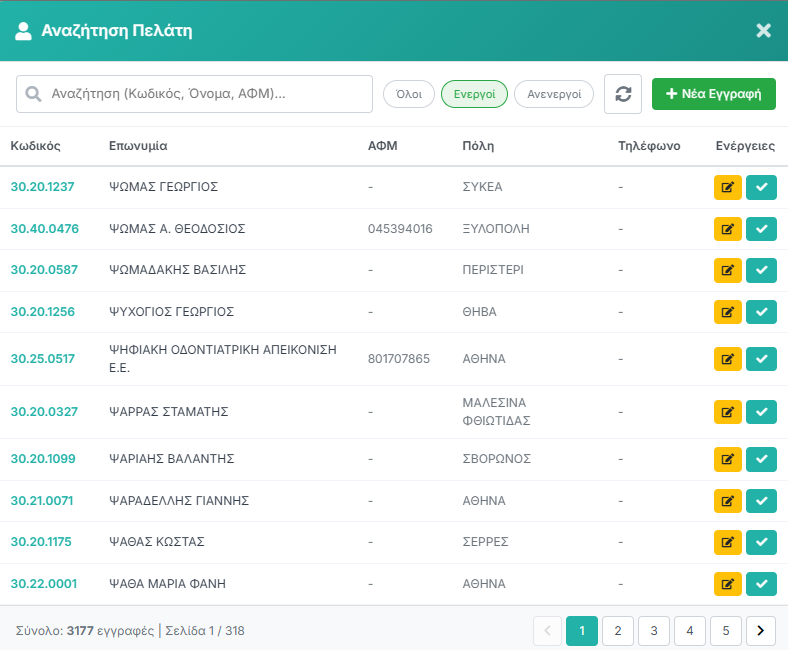Viewport: 788px width, 650px height.
Task: Go to next page using arrow chevron
Action: (760, 630)
